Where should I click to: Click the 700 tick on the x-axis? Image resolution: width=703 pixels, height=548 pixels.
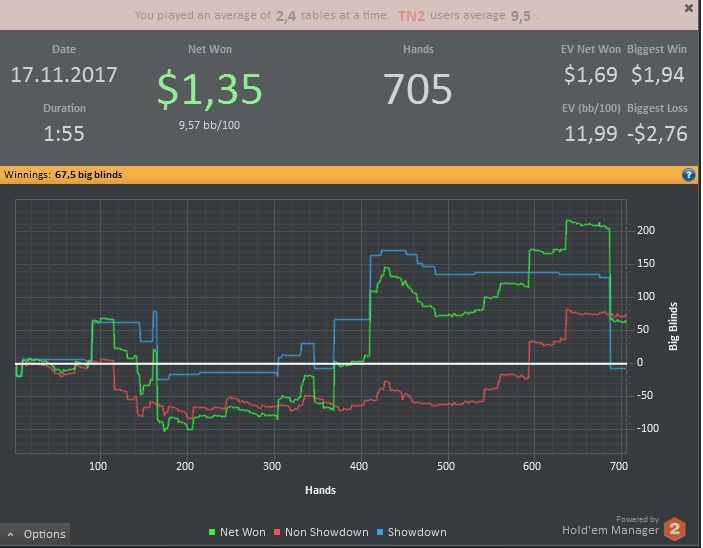click(x=619, y=466)
